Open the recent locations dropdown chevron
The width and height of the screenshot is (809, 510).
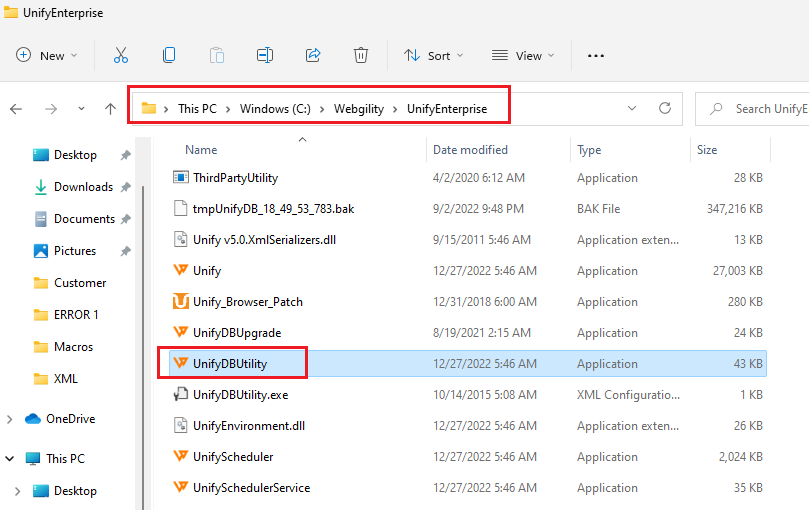tap(81, 109)
